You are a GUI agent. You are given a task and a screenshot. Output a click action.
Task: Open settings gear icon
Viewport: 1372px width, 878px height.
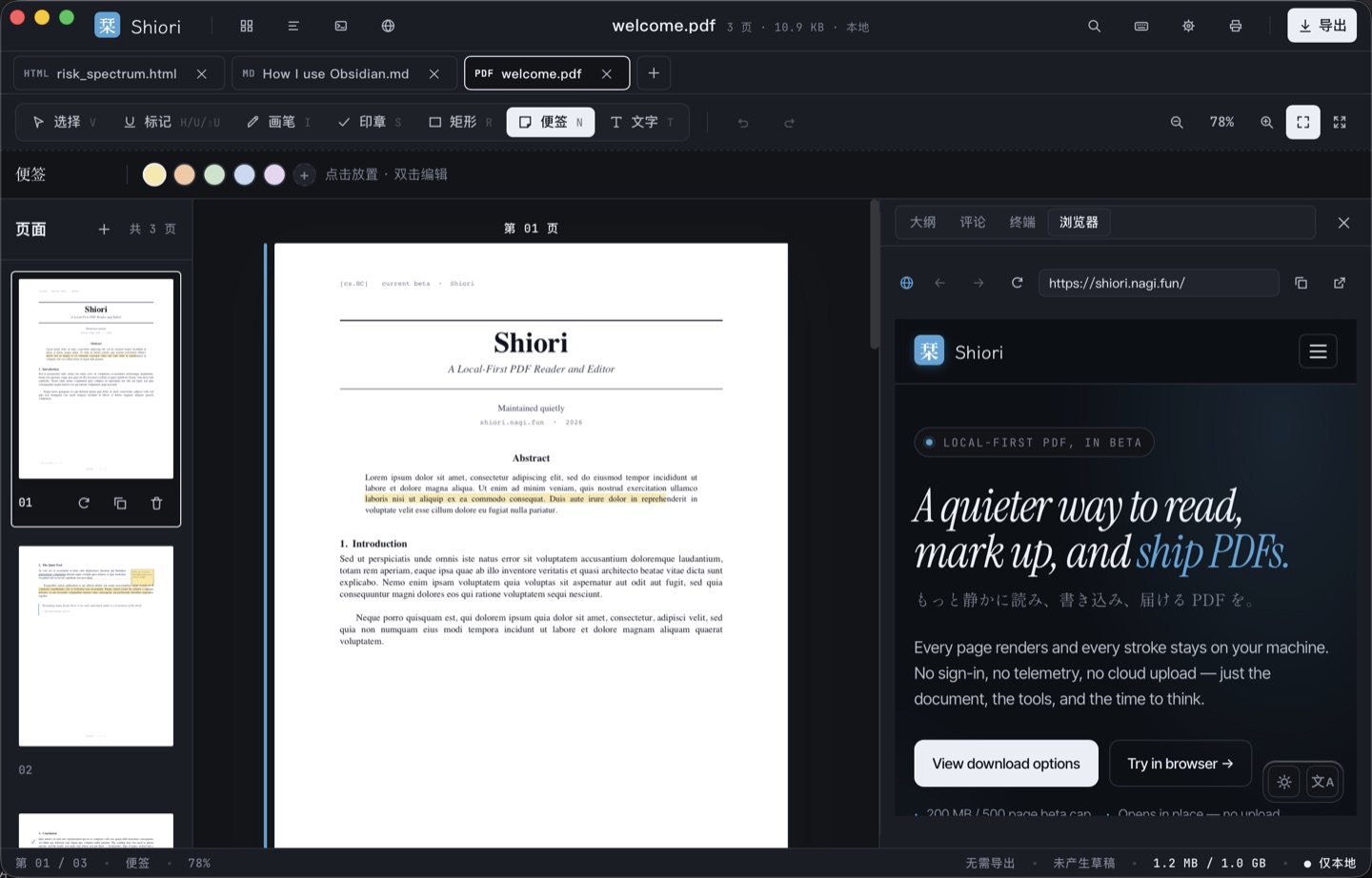[1188, 26]
